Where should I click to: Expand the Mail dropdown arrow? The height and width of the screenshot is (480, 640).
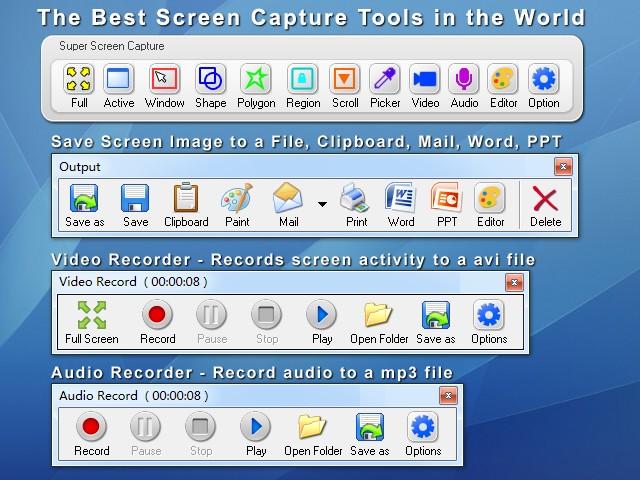[322, 204]
